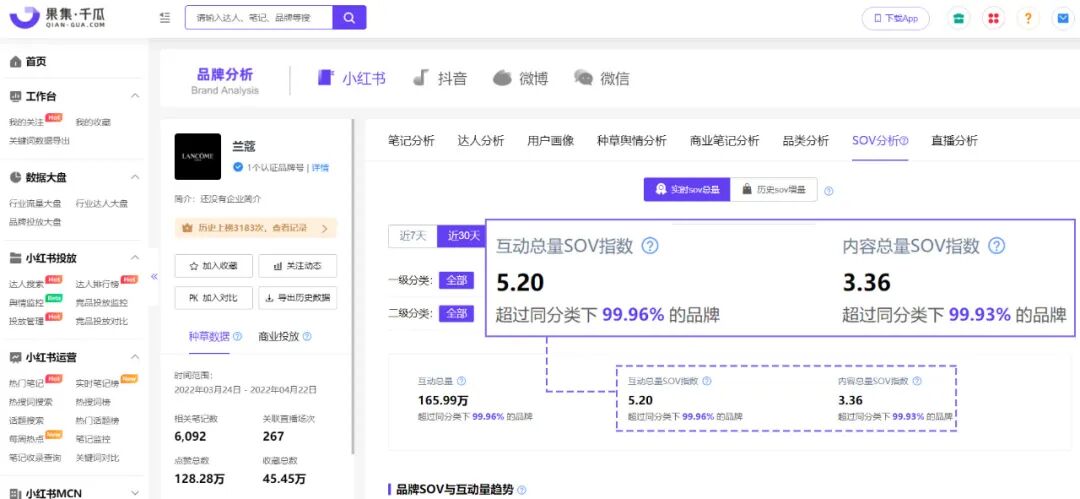Switch to the 种草数据 data tab
The height and width of the screenshot is (499, 1080).
tap(209, 337)
